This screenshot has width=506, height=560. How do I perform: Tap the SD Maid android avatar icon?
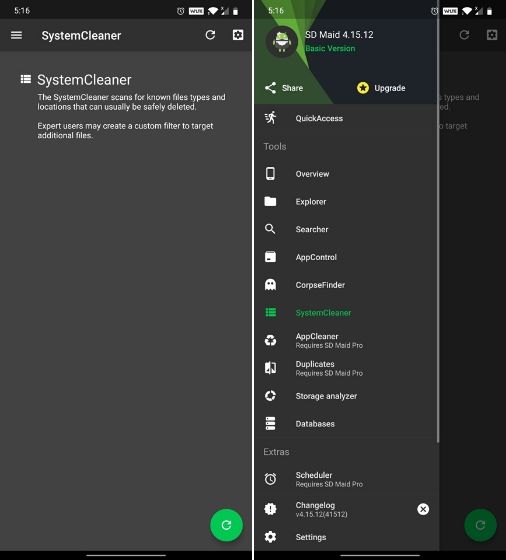click(x=282, y=42)
